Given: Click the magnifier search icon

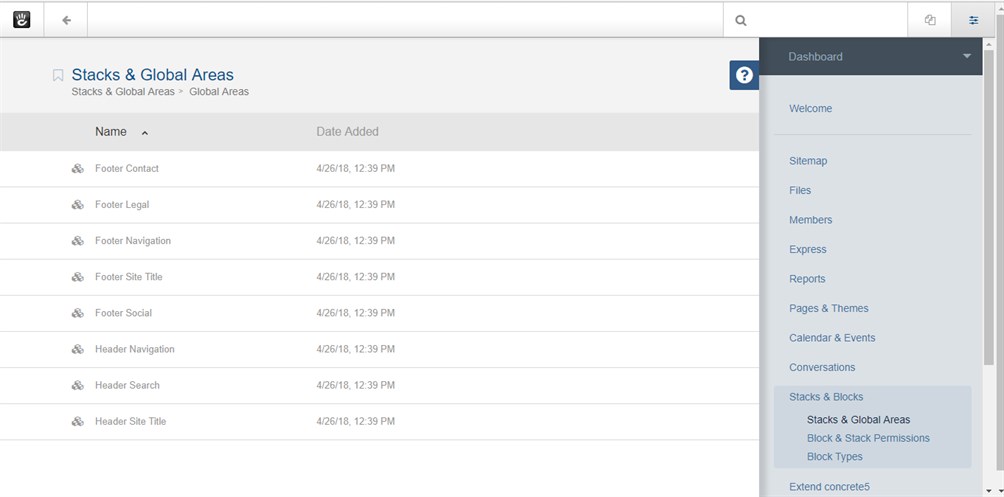Looking at the screenshot, I should [740, 19].
